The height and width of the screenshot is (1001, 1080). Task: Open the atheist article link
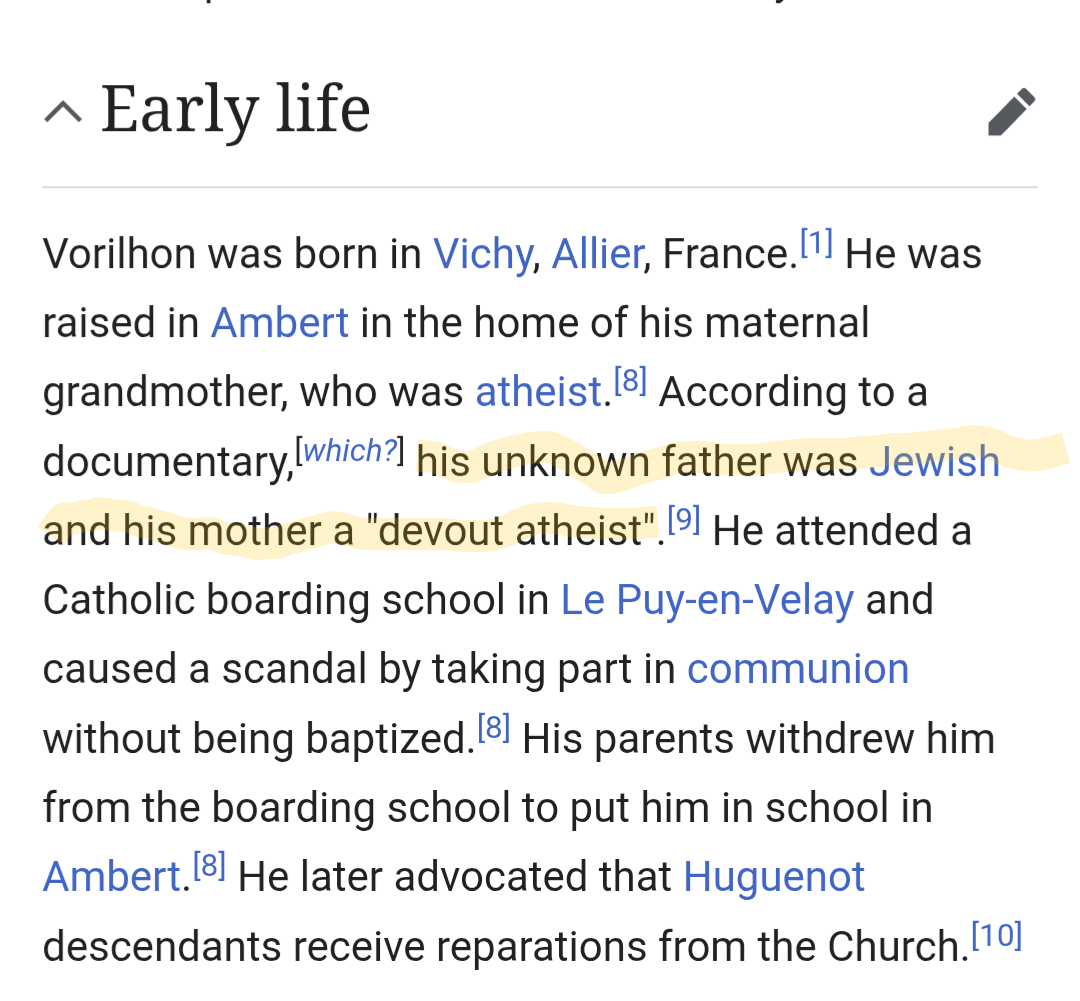point(538,392)
